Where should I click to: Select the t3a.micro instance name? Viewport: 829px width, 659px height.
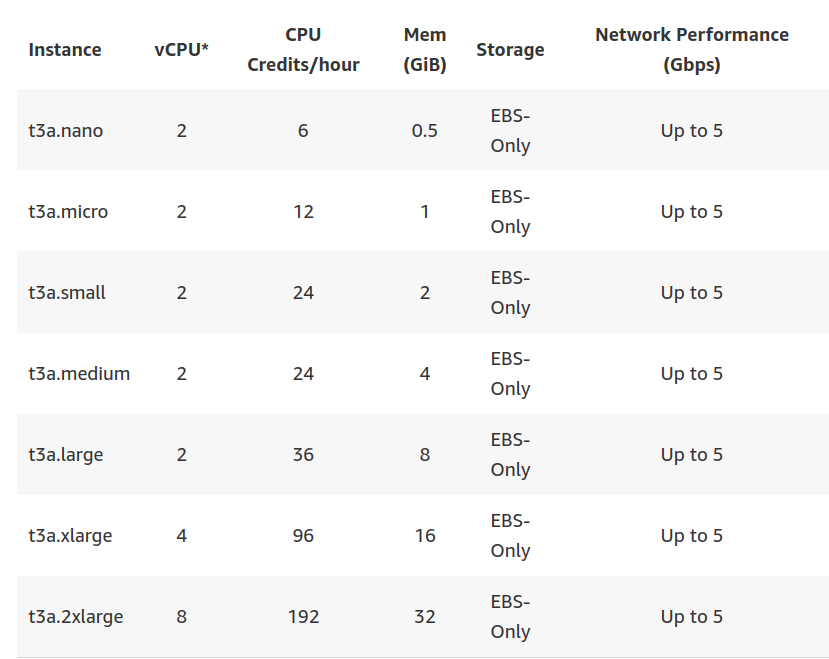[68, 212]
